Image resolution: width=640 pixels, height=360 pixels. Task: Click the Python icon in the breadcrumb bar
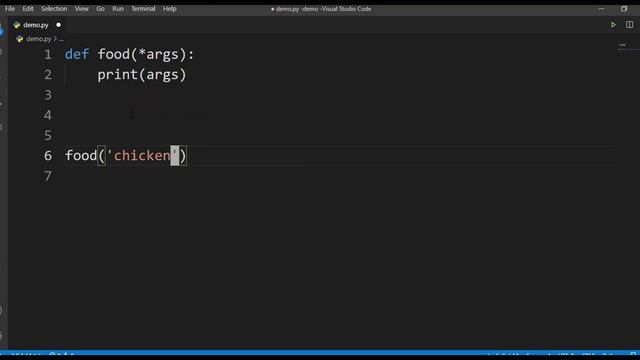20,39
